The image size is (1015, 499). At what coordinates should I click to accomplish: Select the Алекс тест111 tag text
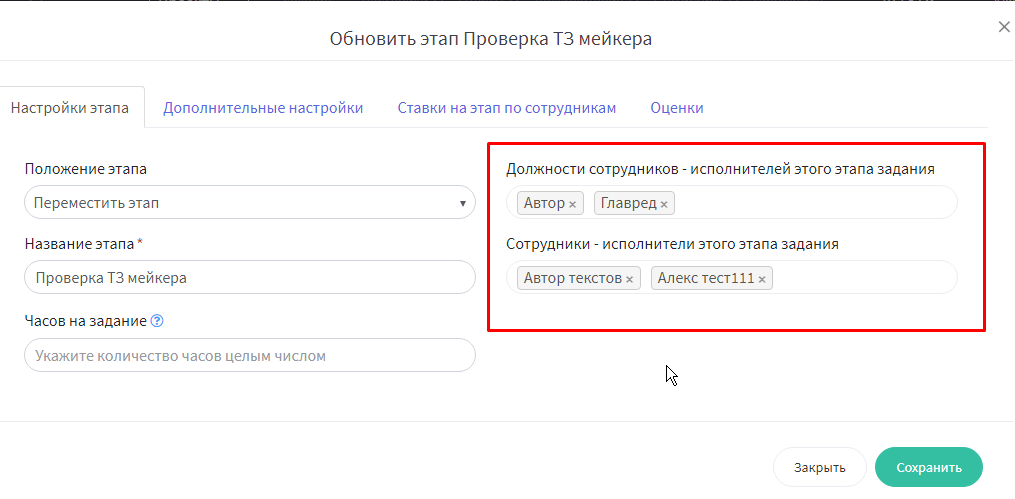pyautogui.click(x=706, y=278)
